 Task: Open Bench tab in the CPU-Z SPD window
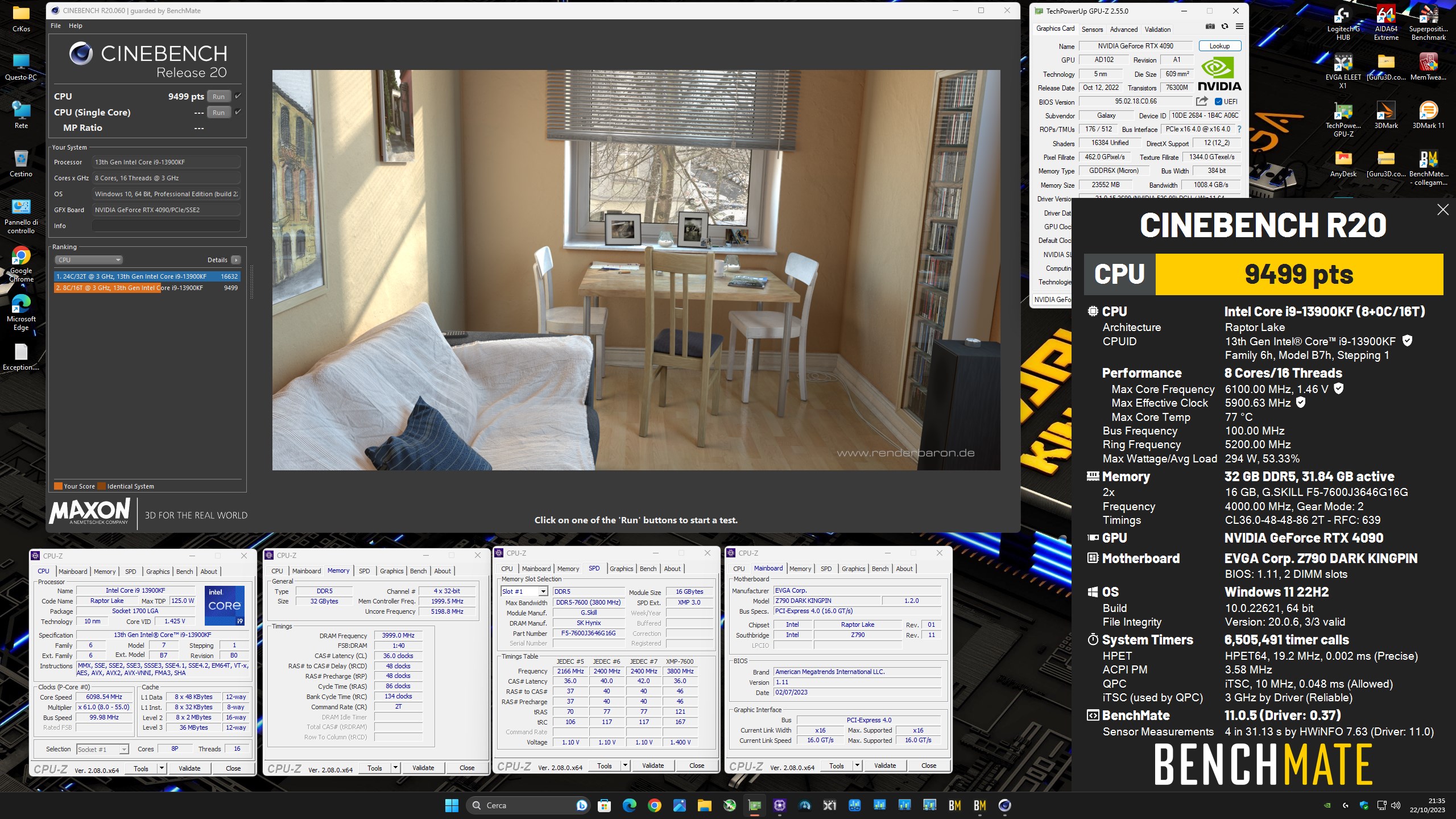coord(648,569)
